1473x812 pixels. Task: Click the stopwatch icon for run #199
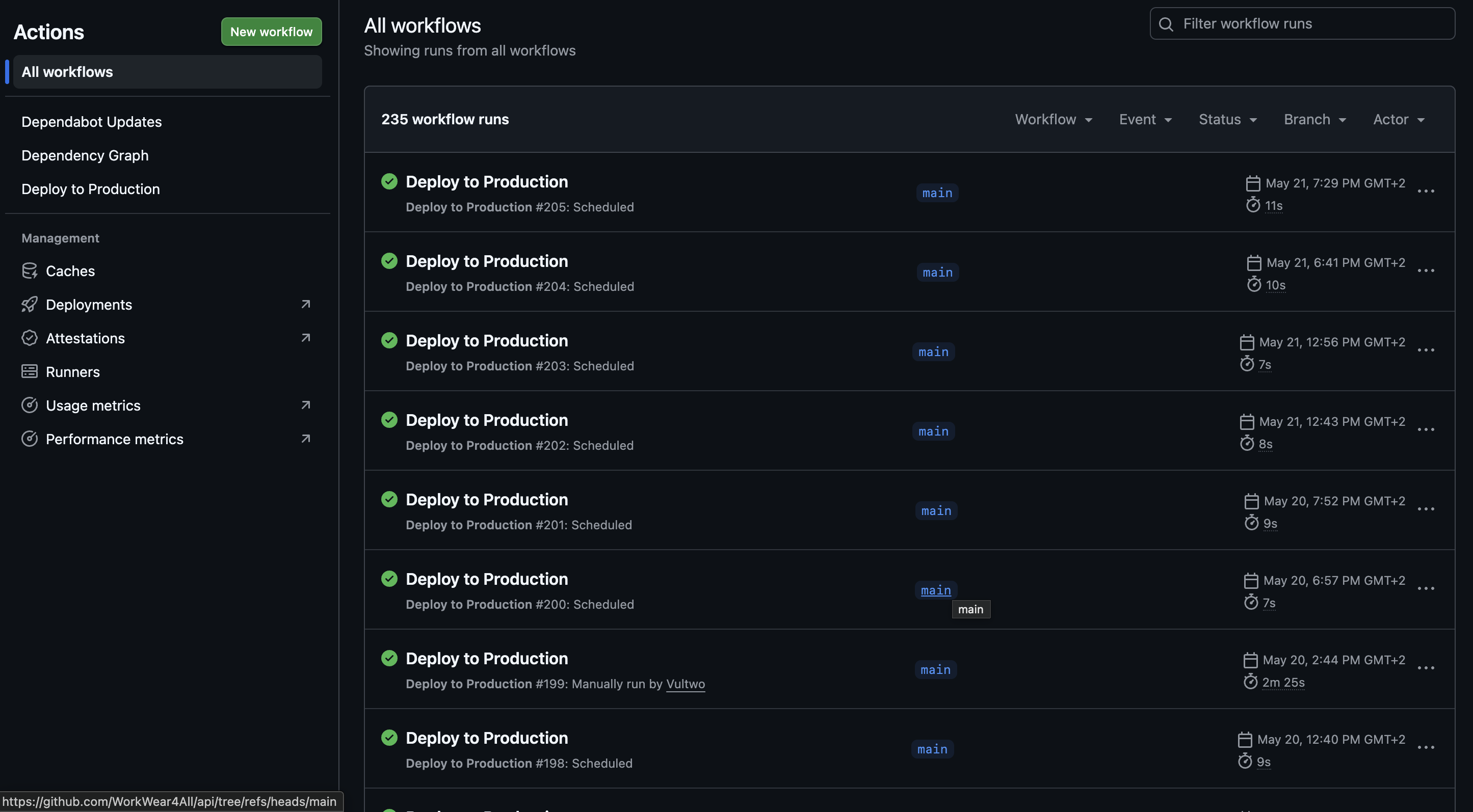click(x=1251, y=682)
